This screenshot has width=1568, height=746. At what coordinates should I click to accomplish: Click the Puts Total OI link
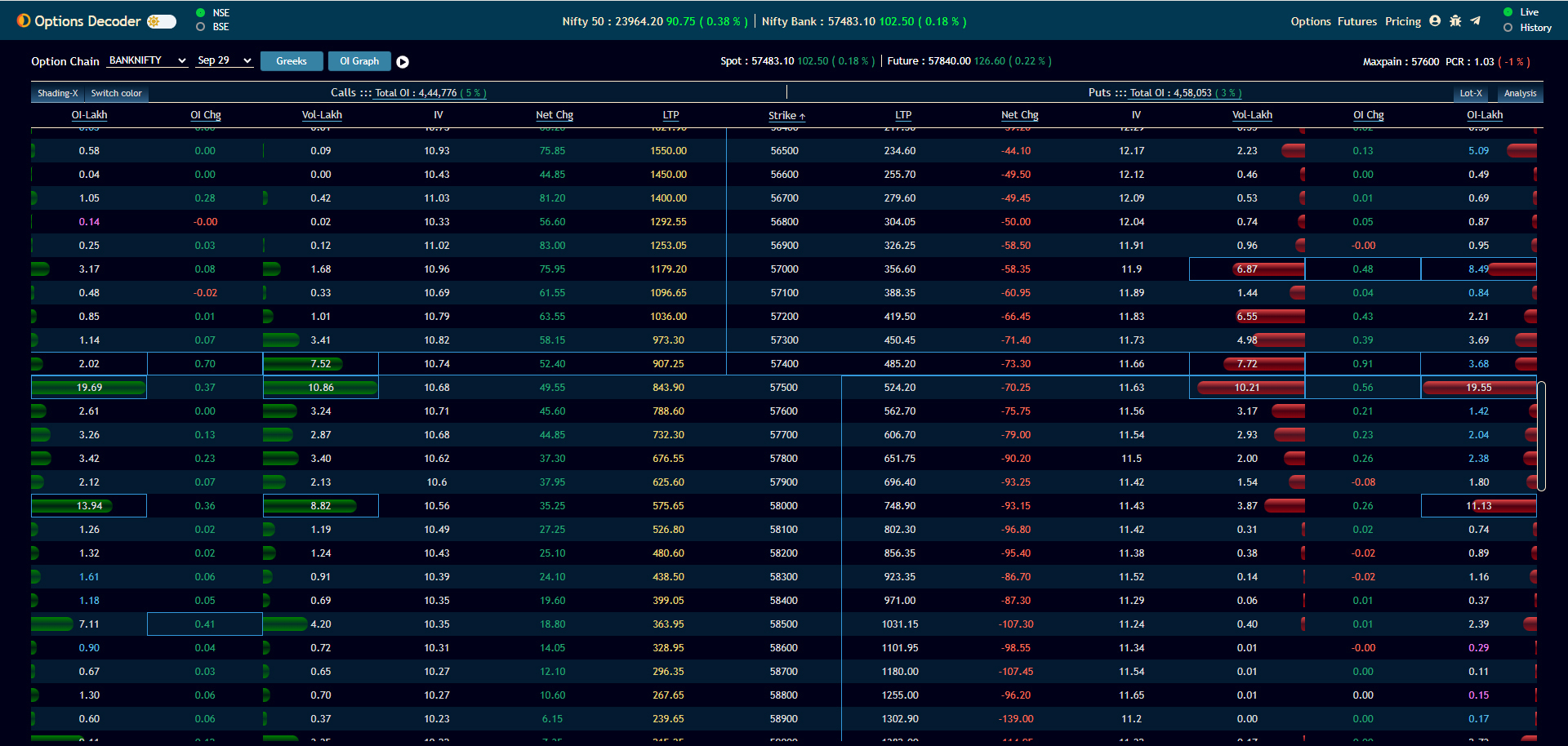click(x=1185, y=93)
